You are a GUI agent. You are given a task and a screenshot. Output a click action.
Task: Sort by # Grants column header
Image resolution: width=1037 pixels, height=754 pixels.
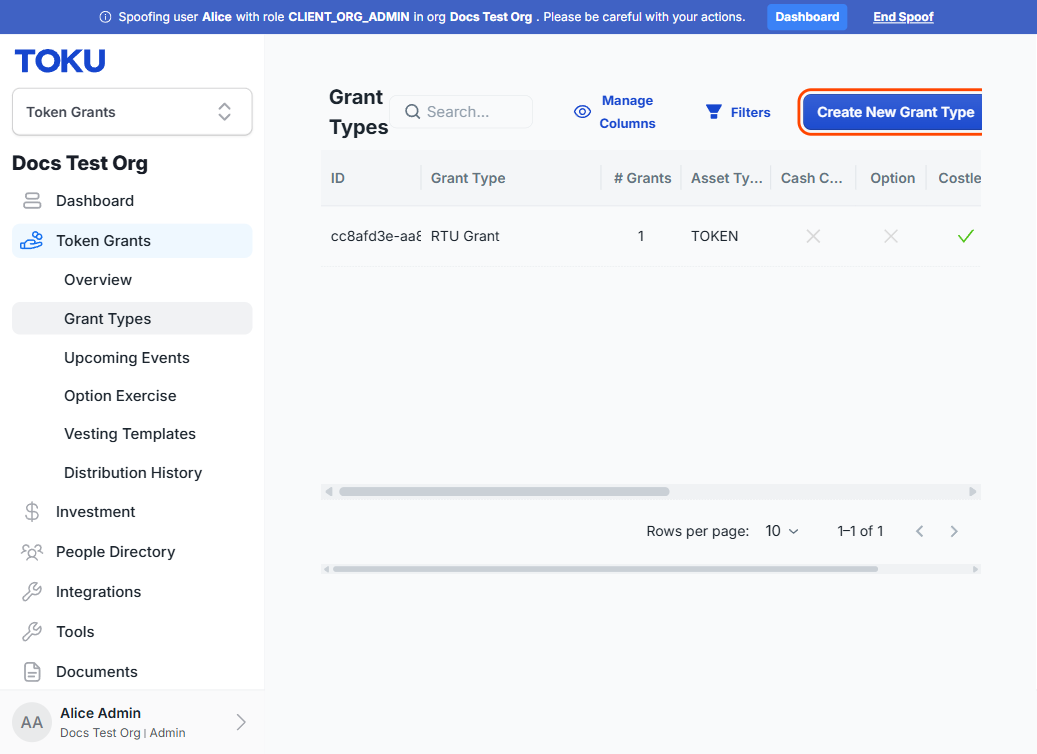coord(642,178)
